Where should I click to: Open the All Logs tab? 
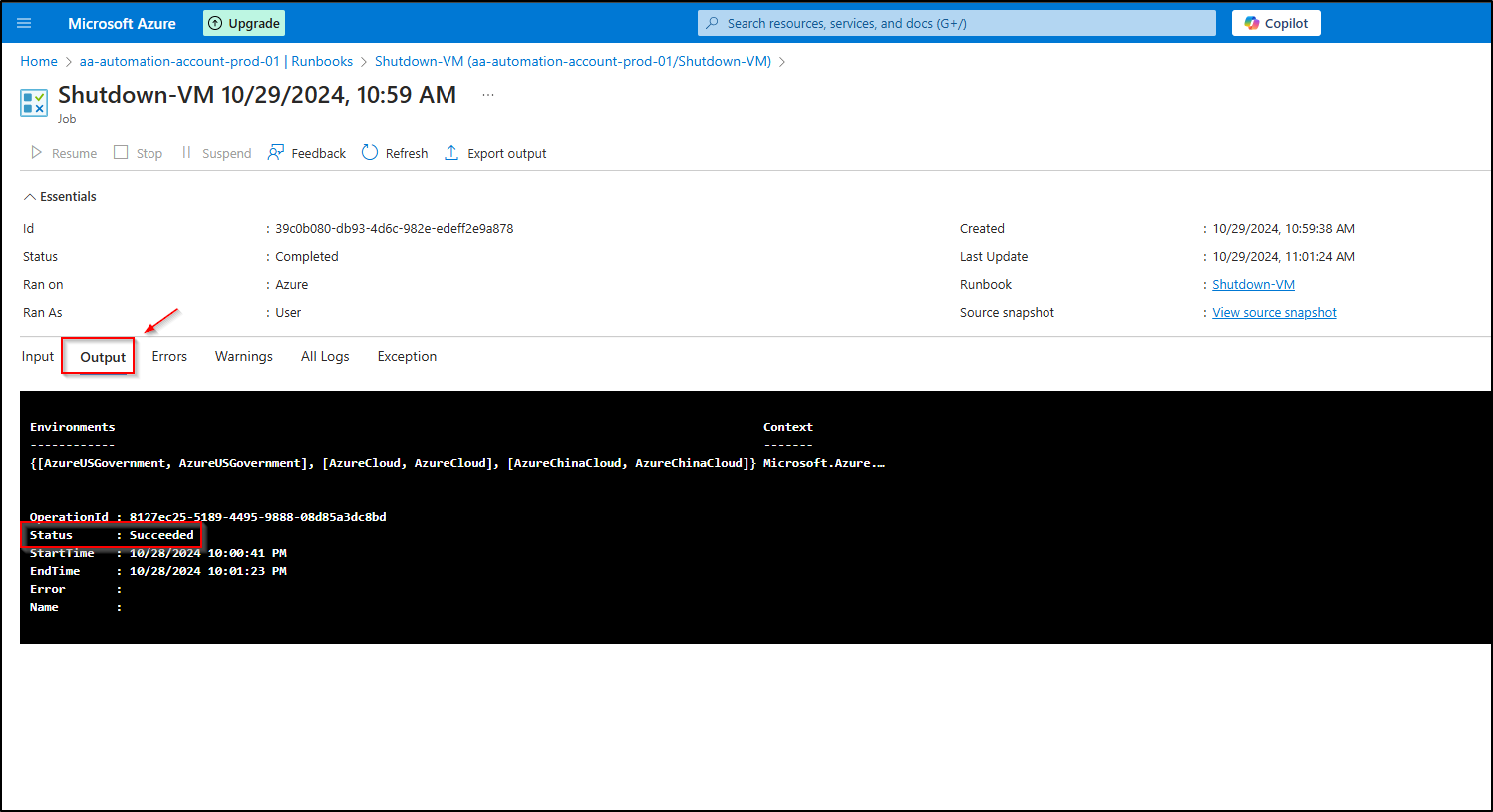325,357
